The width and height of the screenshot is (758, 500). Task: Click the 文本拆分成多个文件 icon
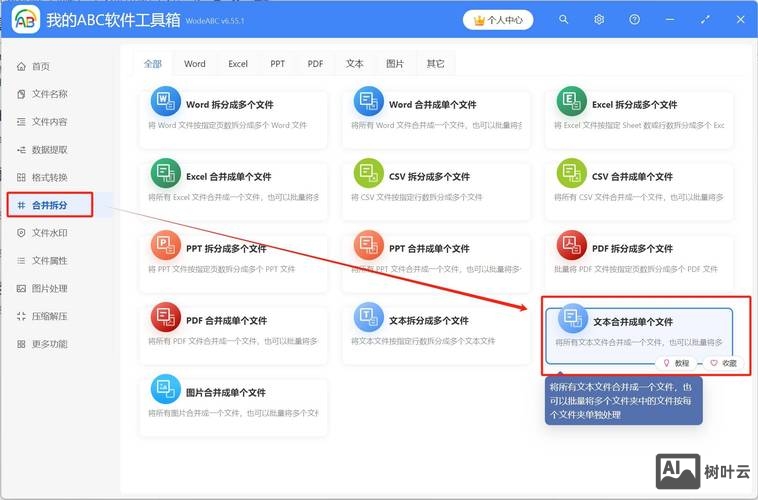click(x=368, y=317)
